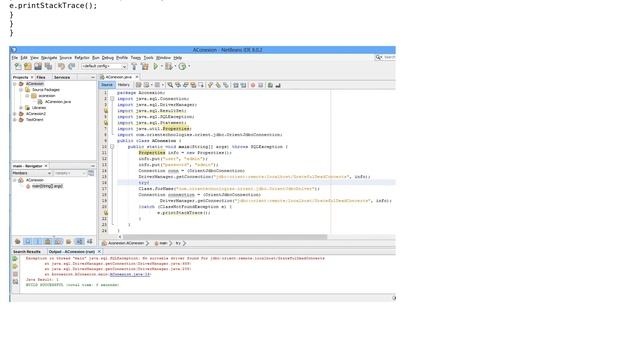Switch to the Search Results tab
Viewport: 640px width, 360px height.
tap(27, 252)
